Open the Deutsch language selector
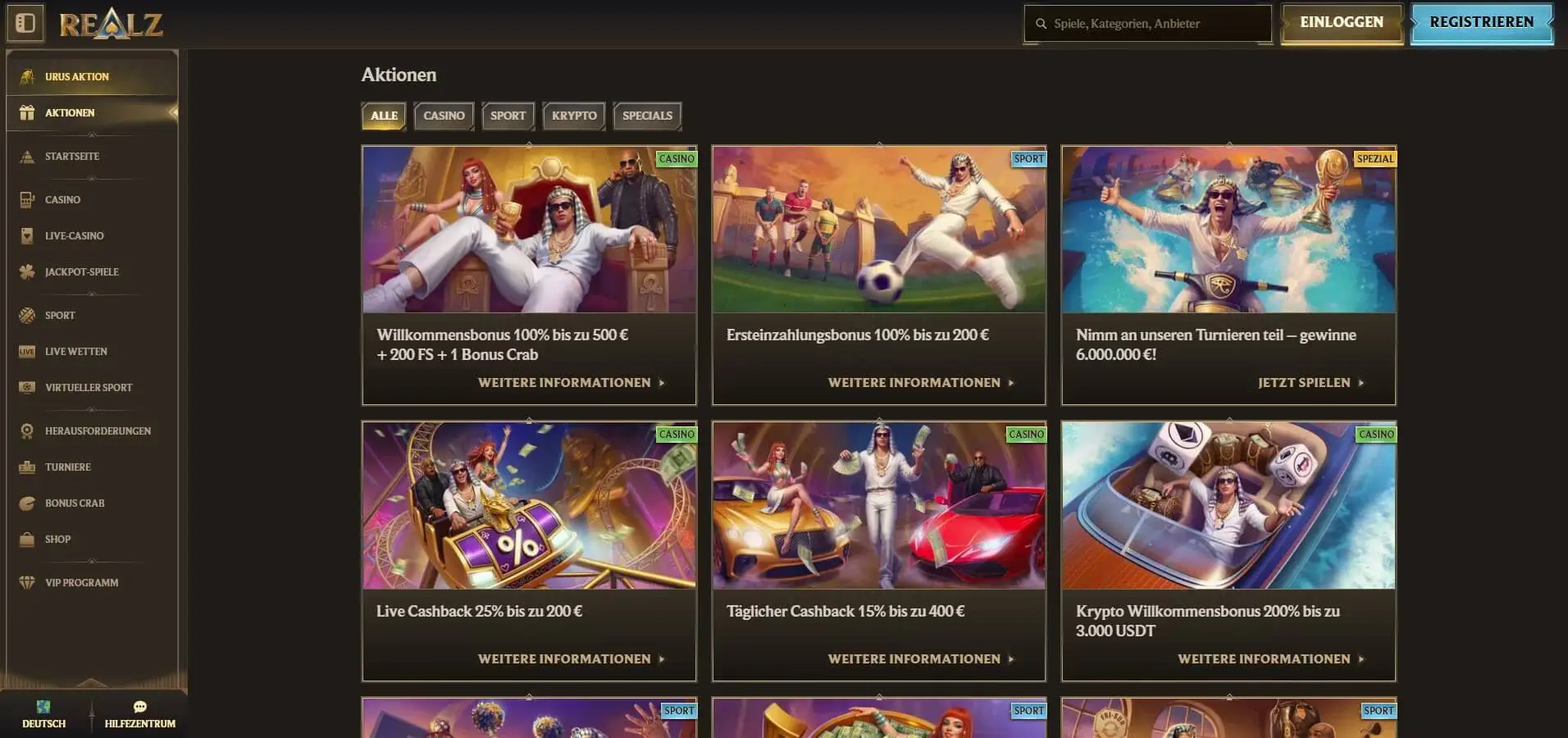The width and height of the screenshot is (1568, 738). tap(43, 714)
